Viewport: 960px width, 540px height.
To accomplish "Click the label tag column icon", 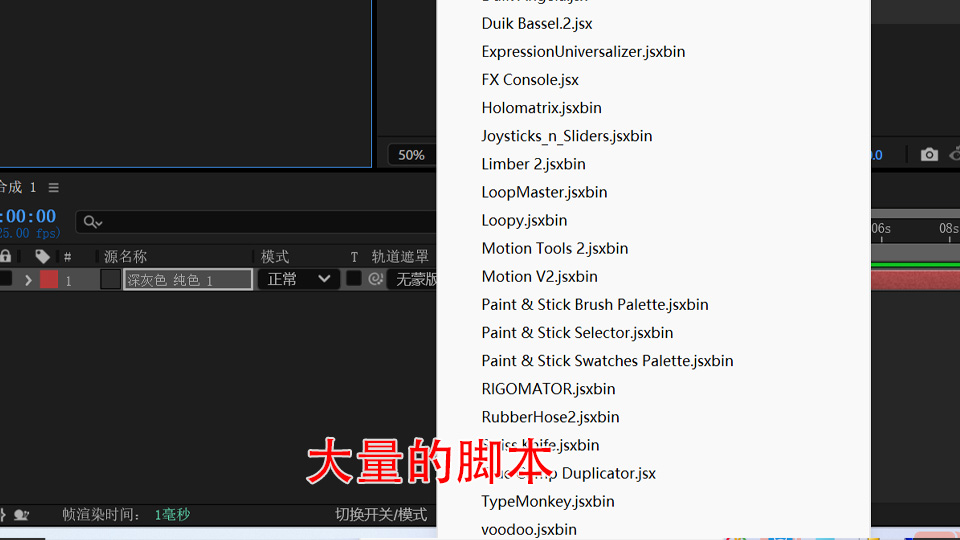I will [42, 256].
